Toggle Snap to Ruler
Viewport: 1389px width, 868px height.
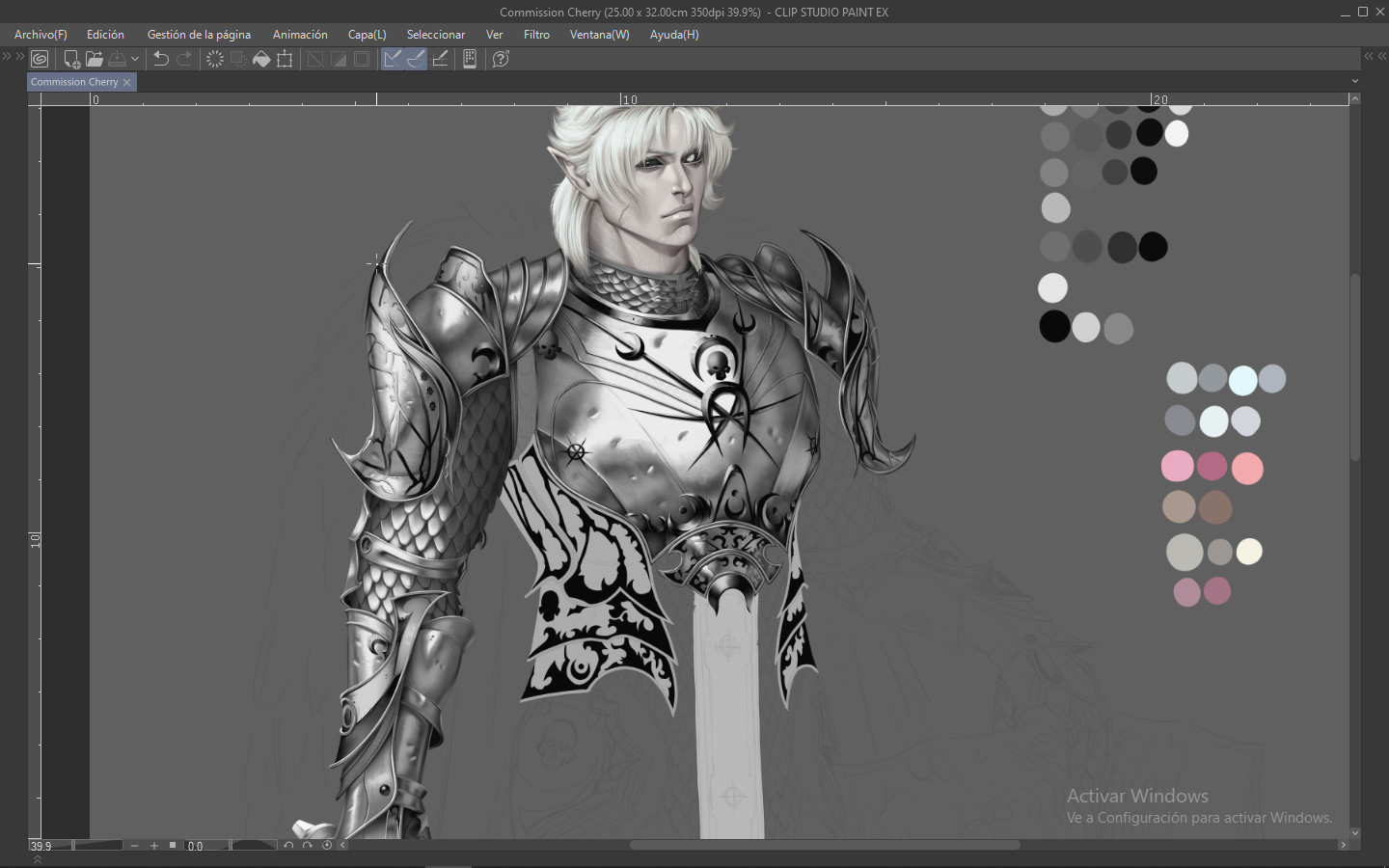click(393, 59)
